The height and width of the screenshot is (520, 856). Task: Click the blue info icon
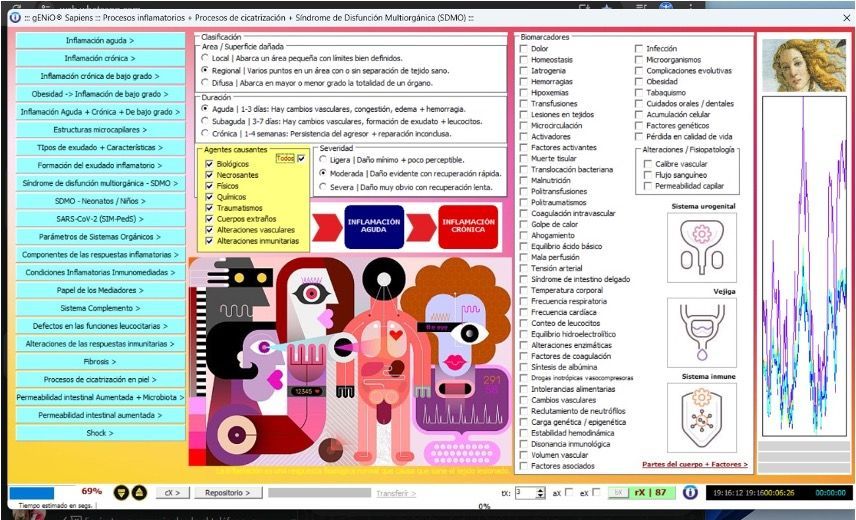(x=690, y=492)
